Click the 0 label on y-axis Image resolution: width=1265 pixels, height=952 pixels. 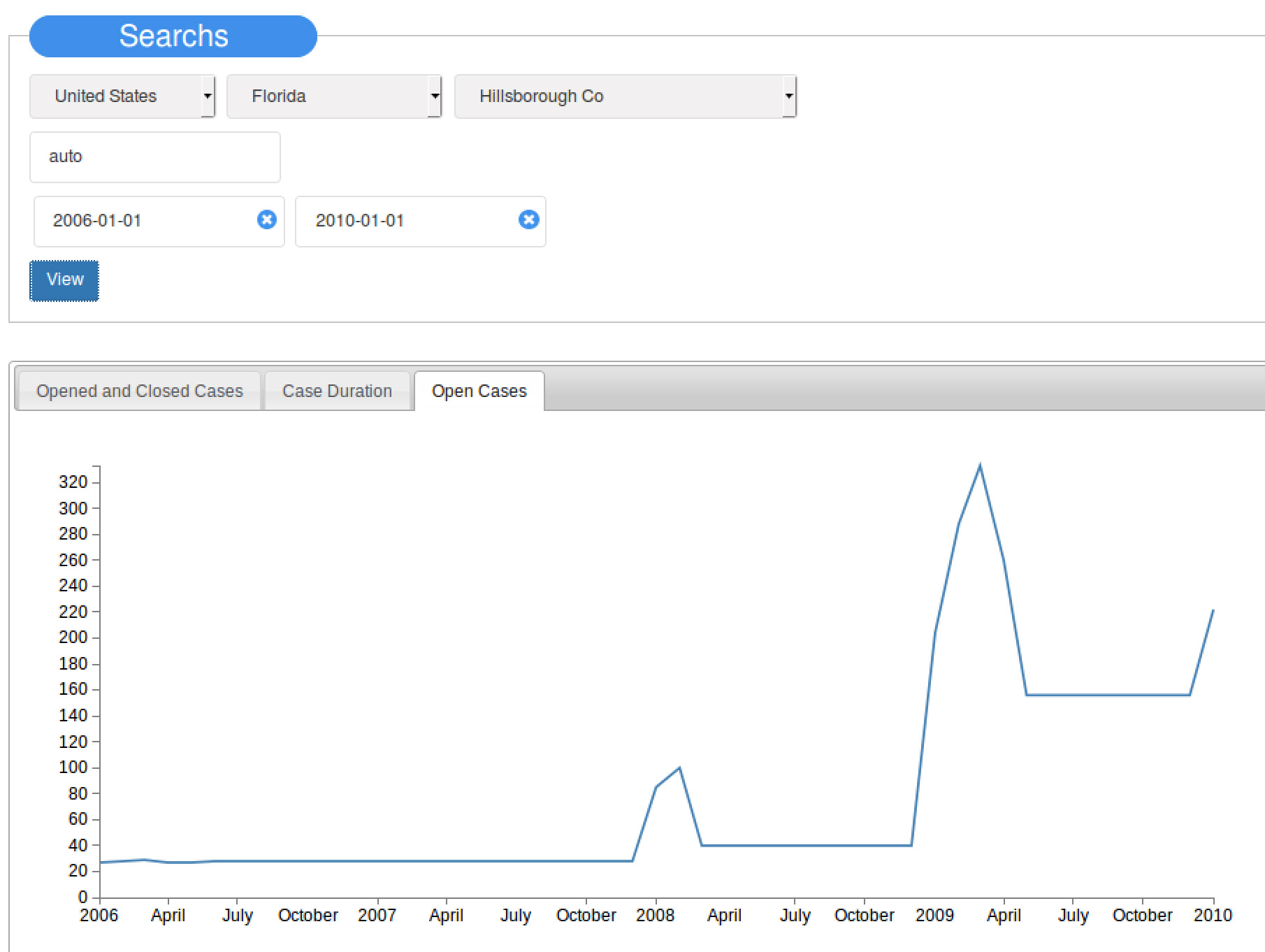[83, 897]
